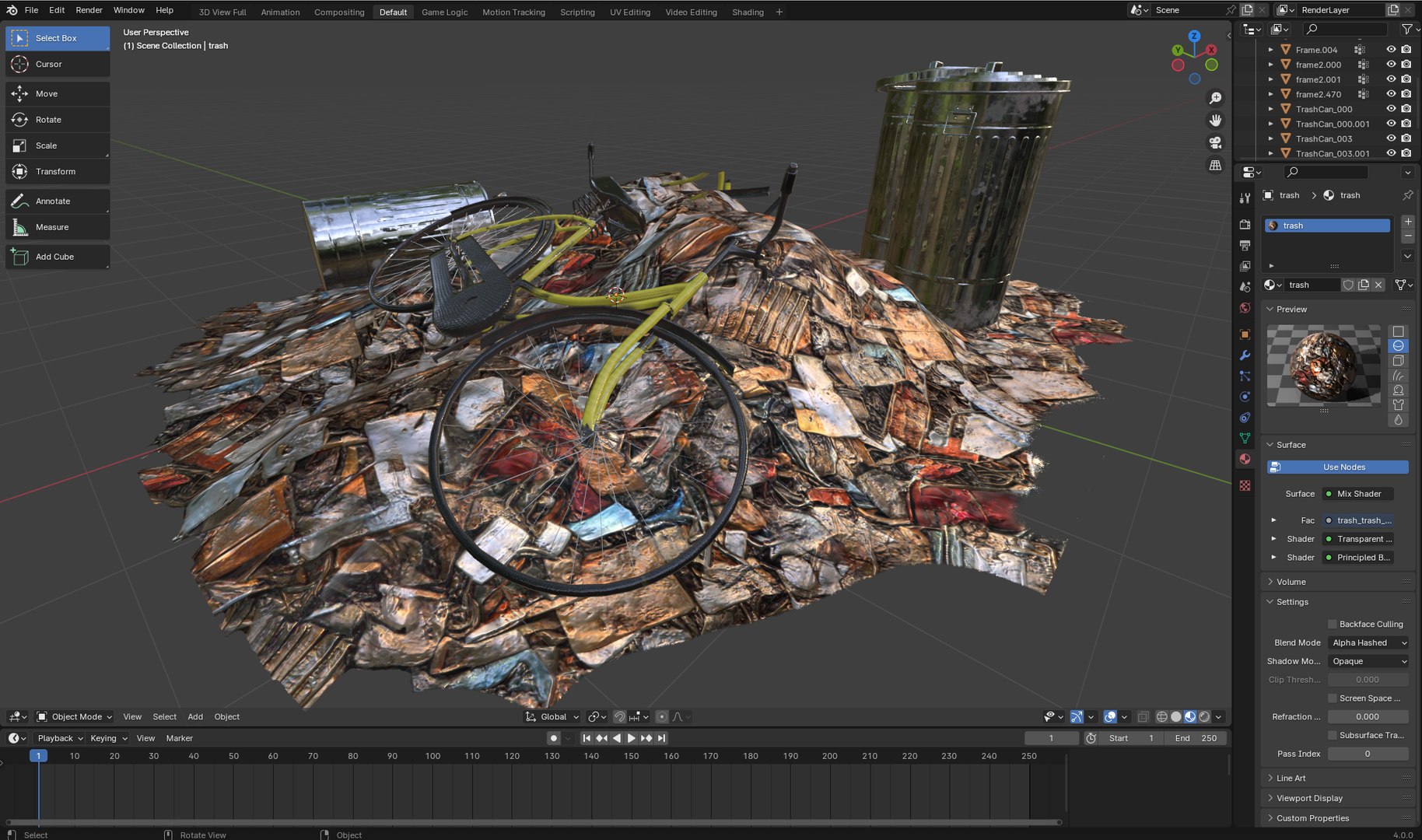Play the animation forward
Image resolution: width=1422 pixels, height=840 pixels.
pos(631,738)
